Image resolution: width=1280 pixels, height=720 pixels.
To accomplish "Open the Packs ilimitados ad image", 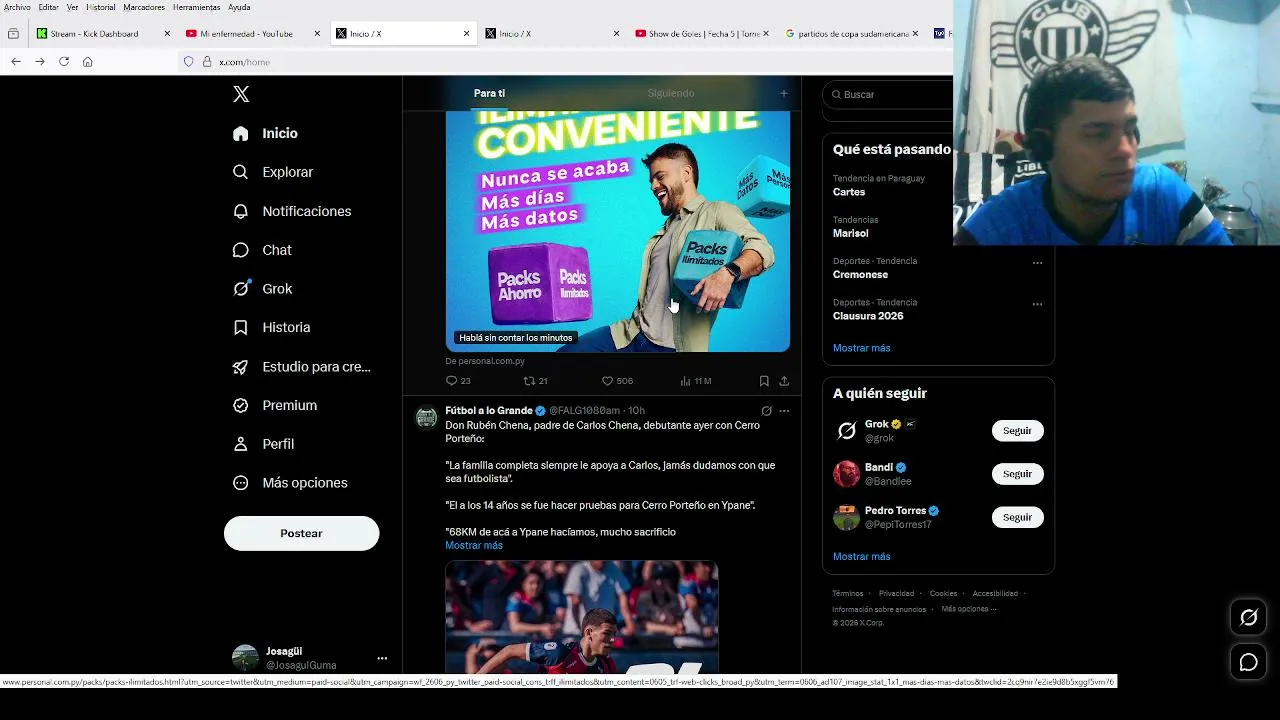I will (x=617, y=231).
